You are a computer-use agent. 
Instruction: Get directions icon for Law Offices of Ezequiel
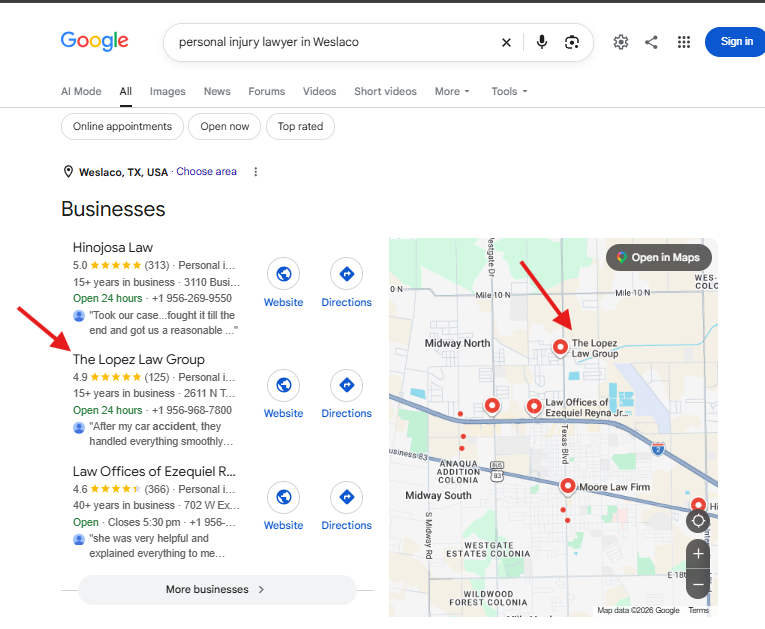[x=346, y=497]
